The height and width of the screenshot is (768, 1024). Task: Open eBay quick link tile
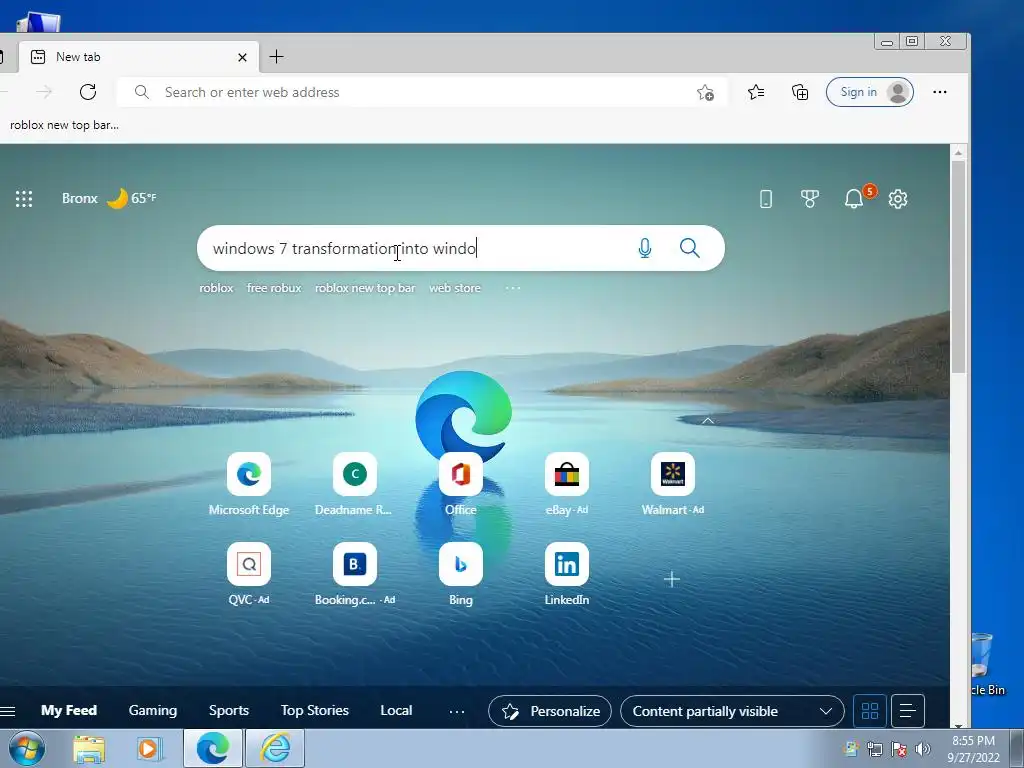[566, 484]
